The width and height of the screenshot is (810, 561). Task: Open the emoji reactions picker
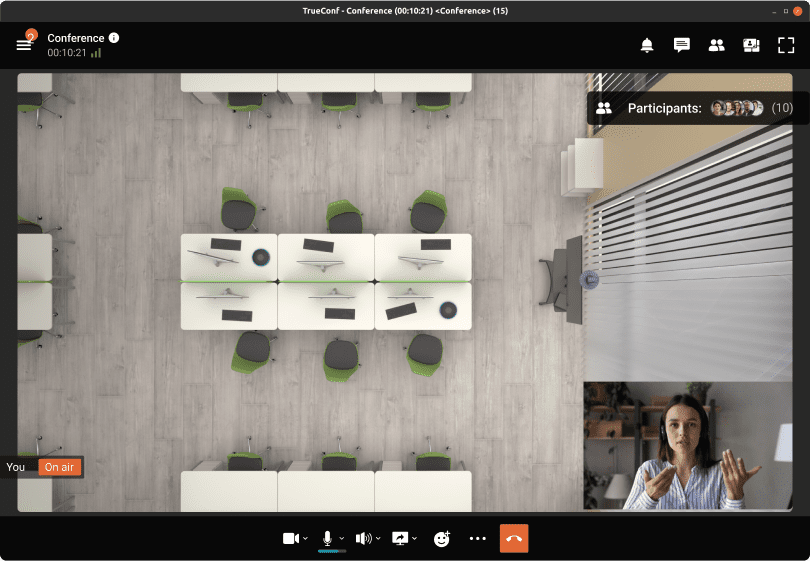[x=441, y=538]
